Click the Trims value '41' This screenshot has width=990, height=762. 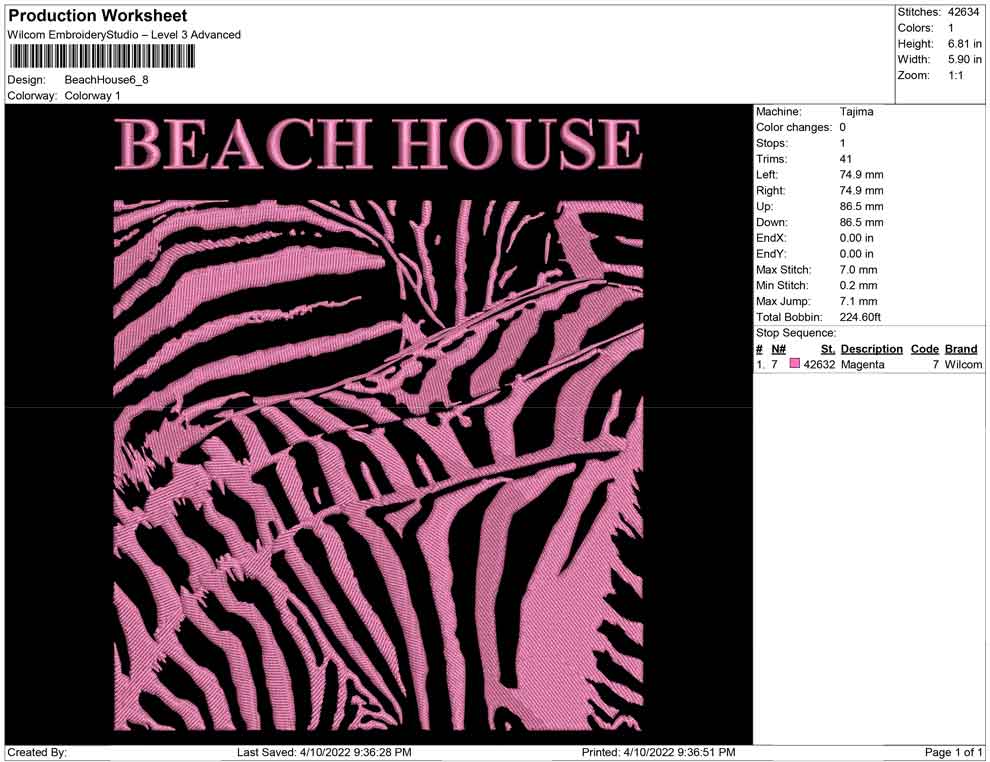click(845, 159)
